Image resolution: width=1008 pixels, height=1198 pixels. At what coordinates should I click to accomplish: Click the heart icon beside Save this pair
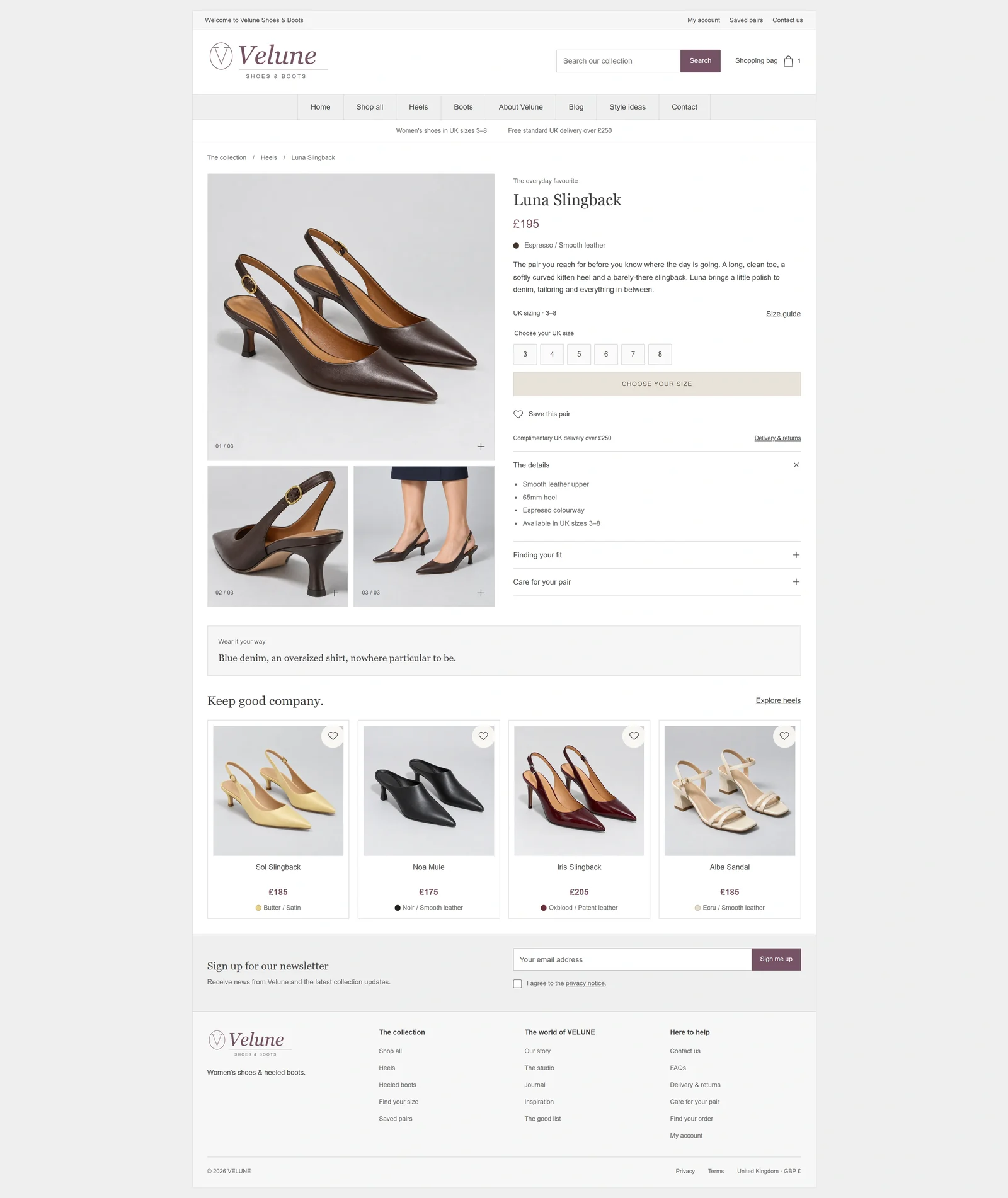pos(518,414)
